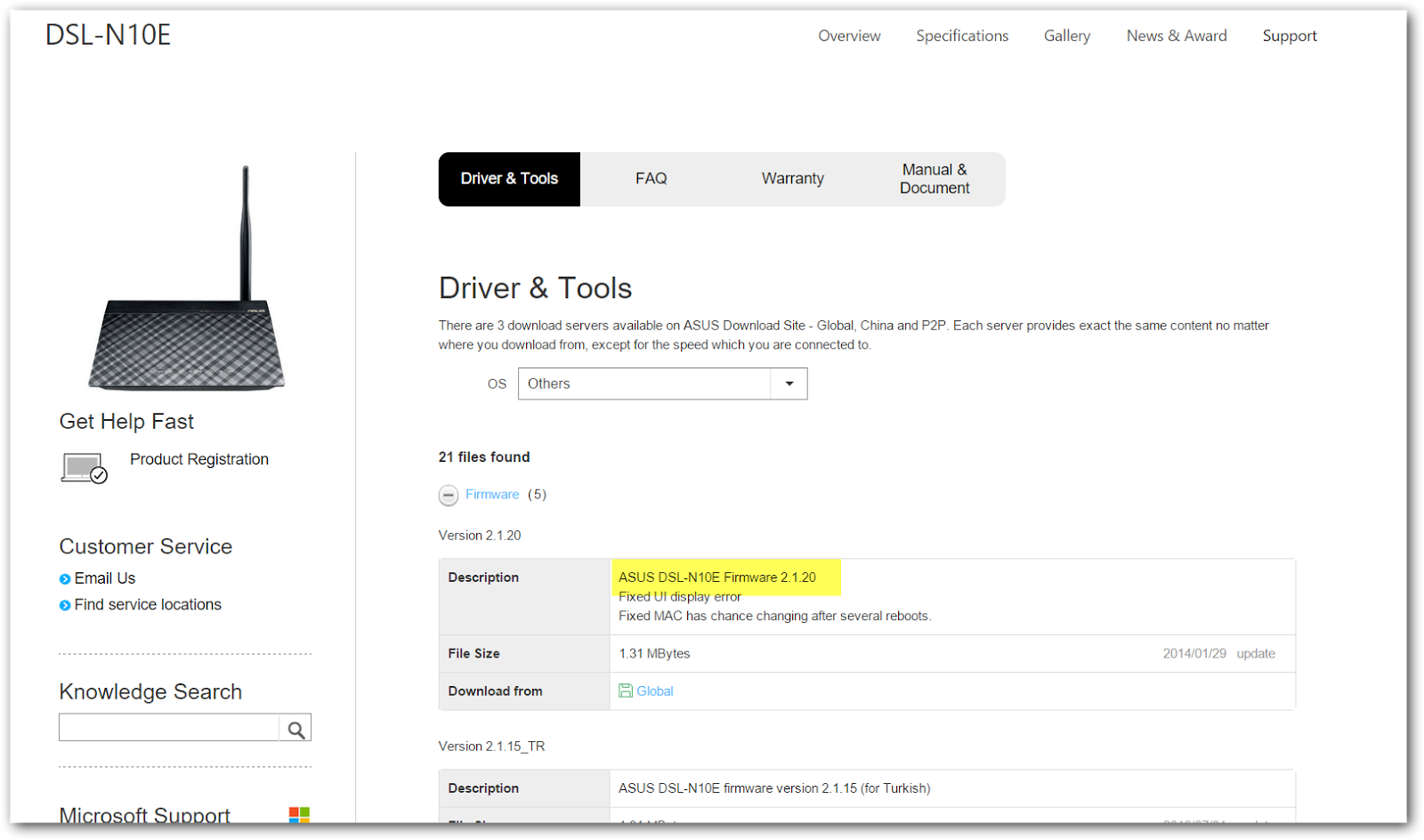The height and width of the screenshot is (840, 1424).
Task: Go to Overview in top navigation
Action: [x=849, y=36]
